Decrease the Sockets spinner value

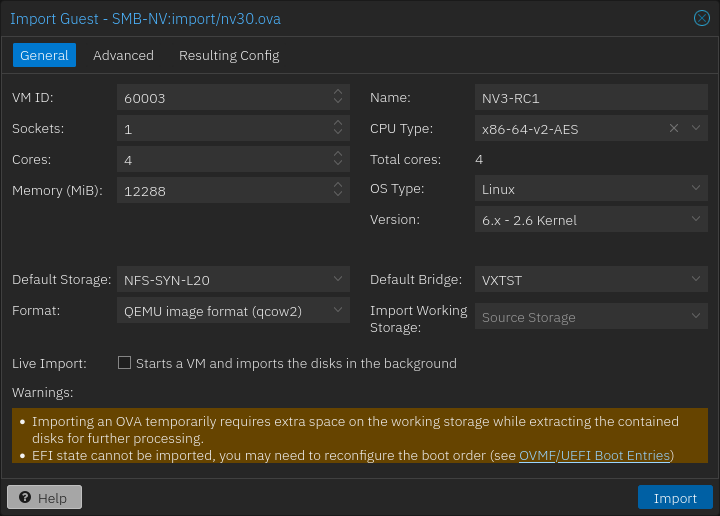338,133
